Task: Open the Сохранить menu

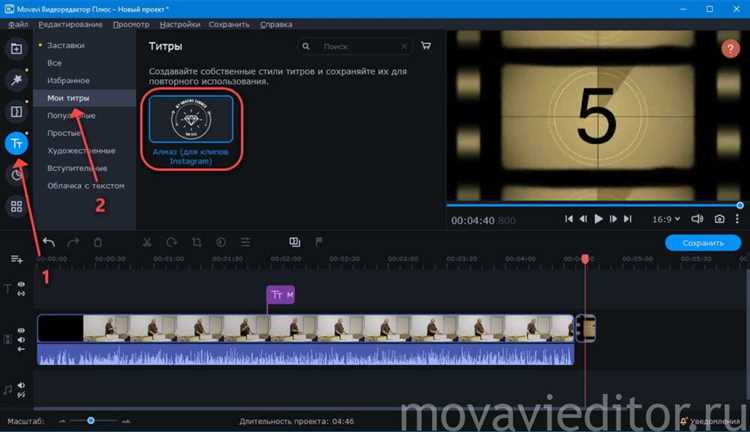Action: 229,24
